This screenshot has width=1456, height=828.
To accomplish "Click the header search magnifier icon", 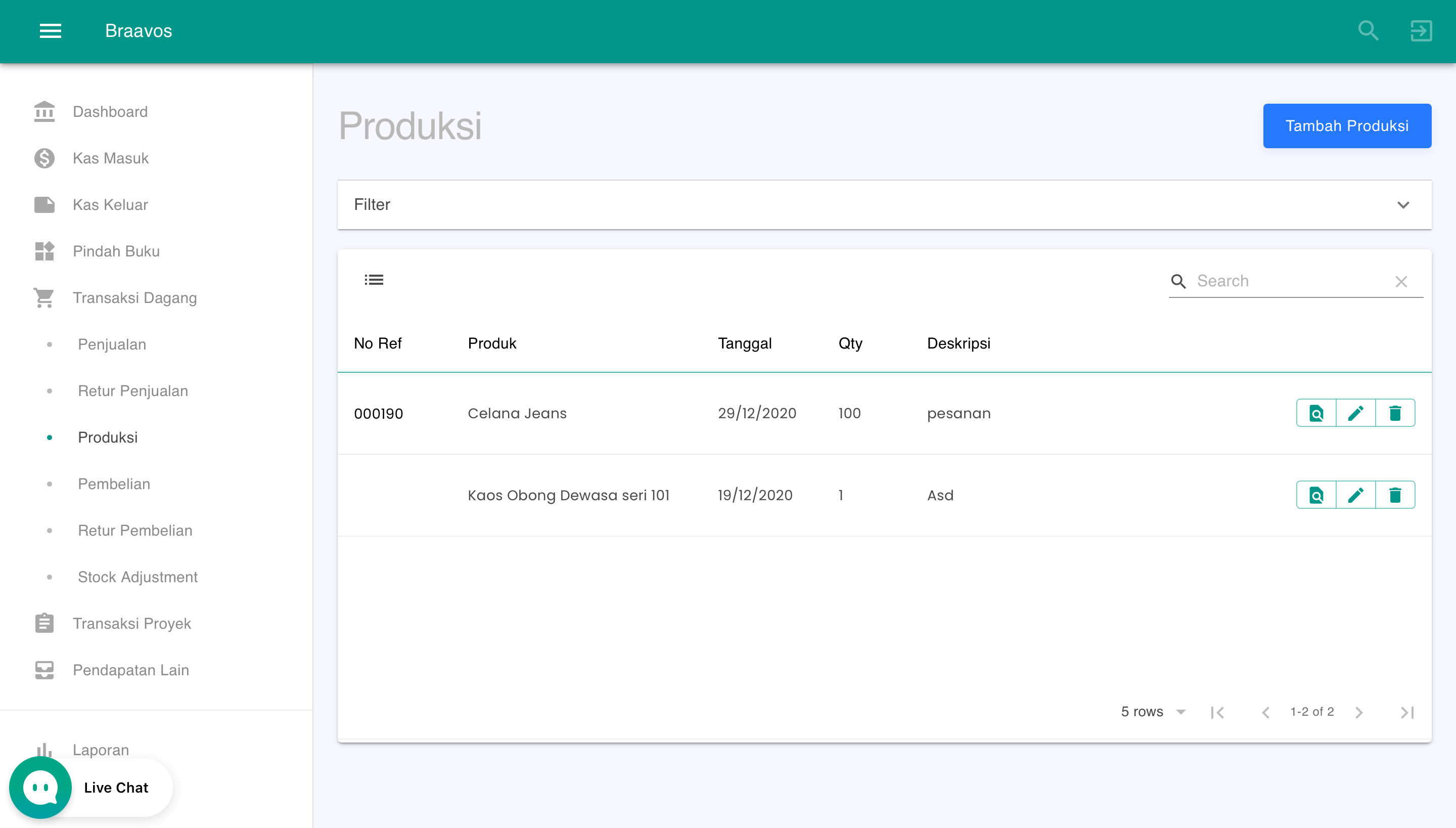I will pos(1369,31).
